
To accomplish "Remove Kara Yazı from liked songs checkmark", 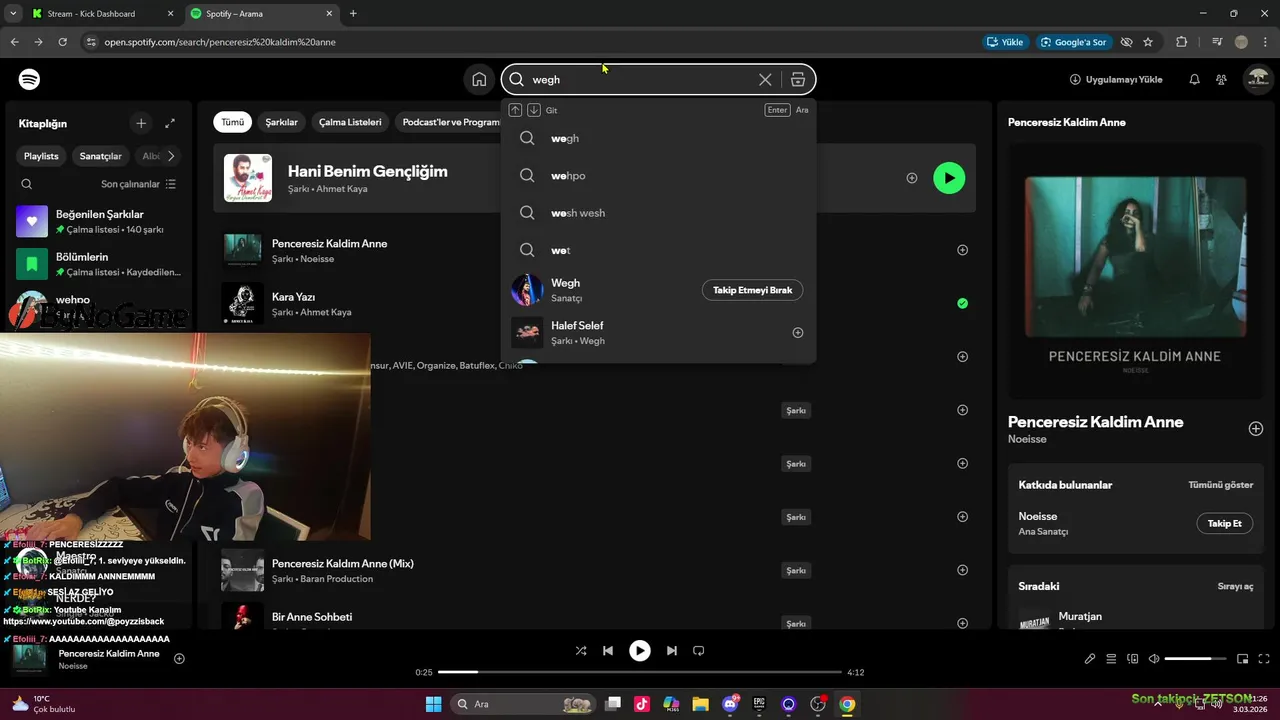I will point(962,303).
